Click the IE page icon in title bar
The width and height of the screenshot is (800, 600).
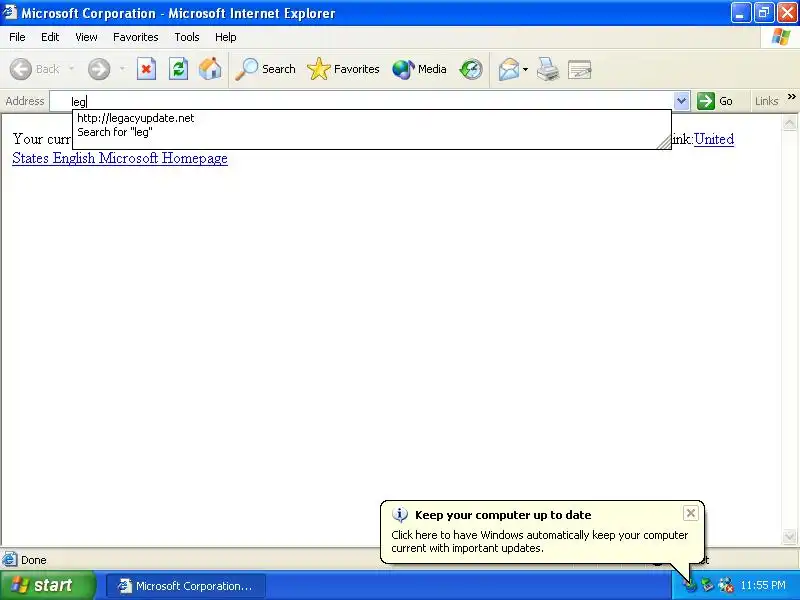[x=10, y=12]
